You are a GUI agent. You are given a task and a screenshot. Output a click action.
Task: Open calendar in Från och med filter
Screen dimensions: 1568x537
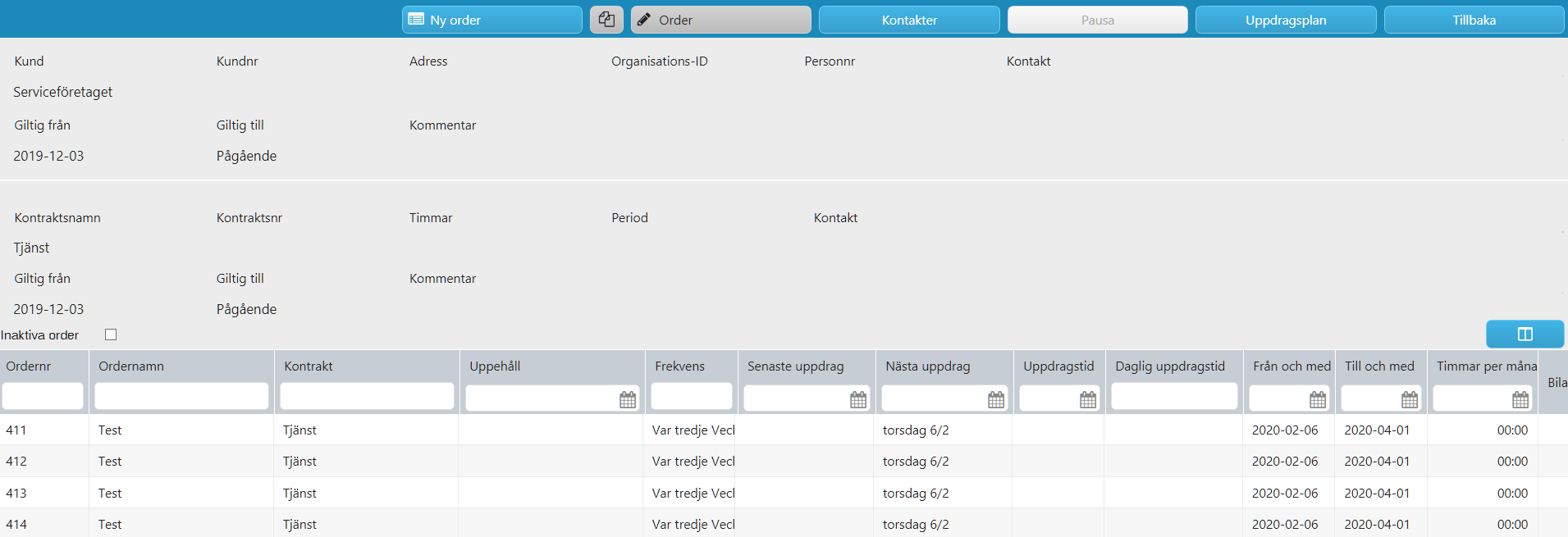coord(1318,399)
